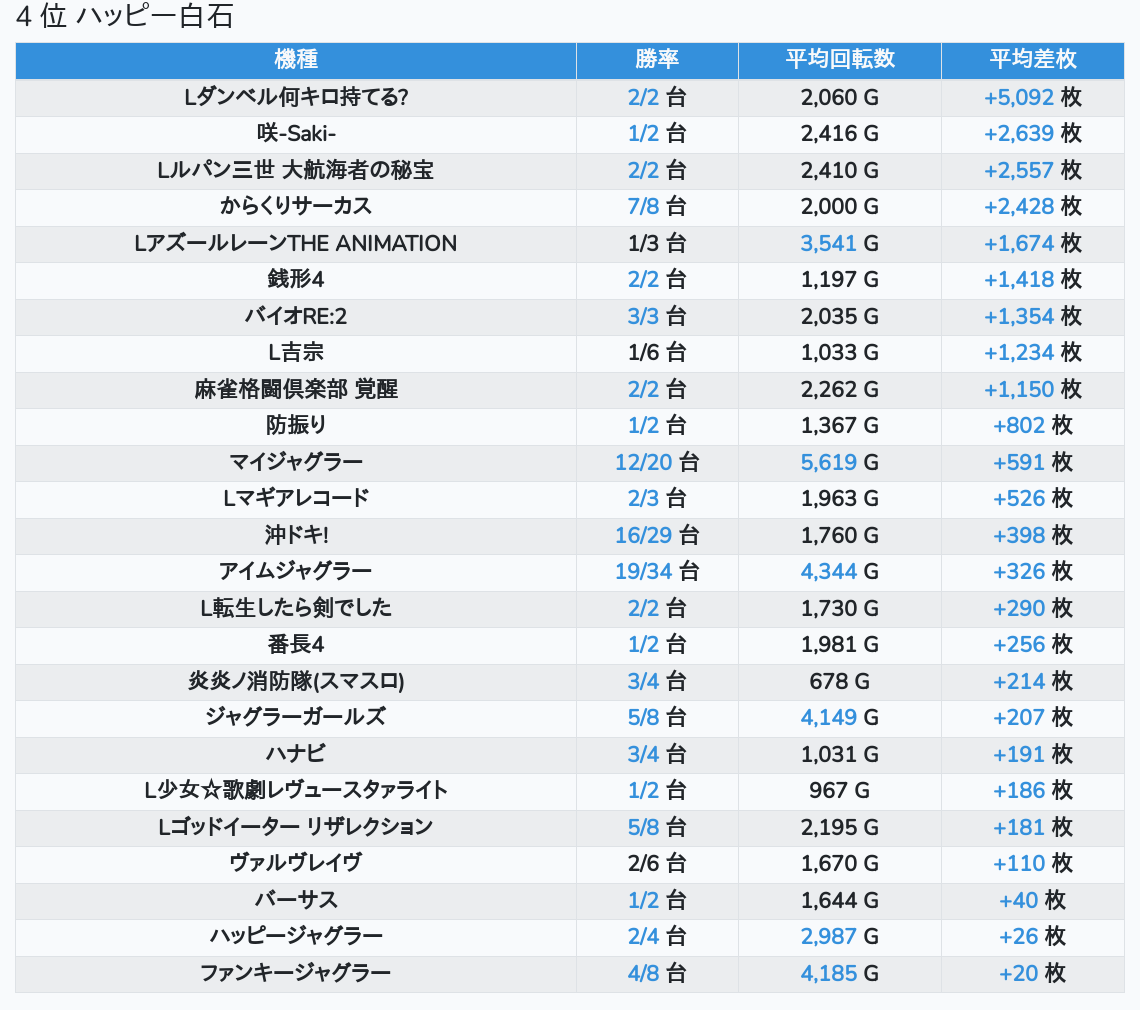Select the ハナビ machine name
The height and width of the screenshot is (1010, 1140).
[x=296, y=754]
